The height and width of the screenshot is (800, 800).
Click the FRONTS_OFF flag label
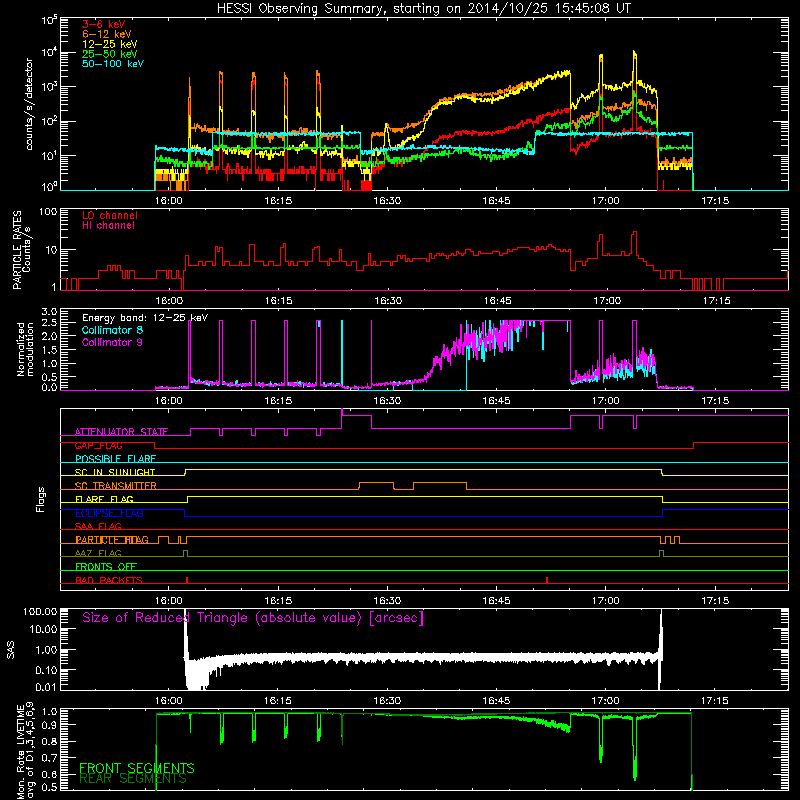[106, 566]
